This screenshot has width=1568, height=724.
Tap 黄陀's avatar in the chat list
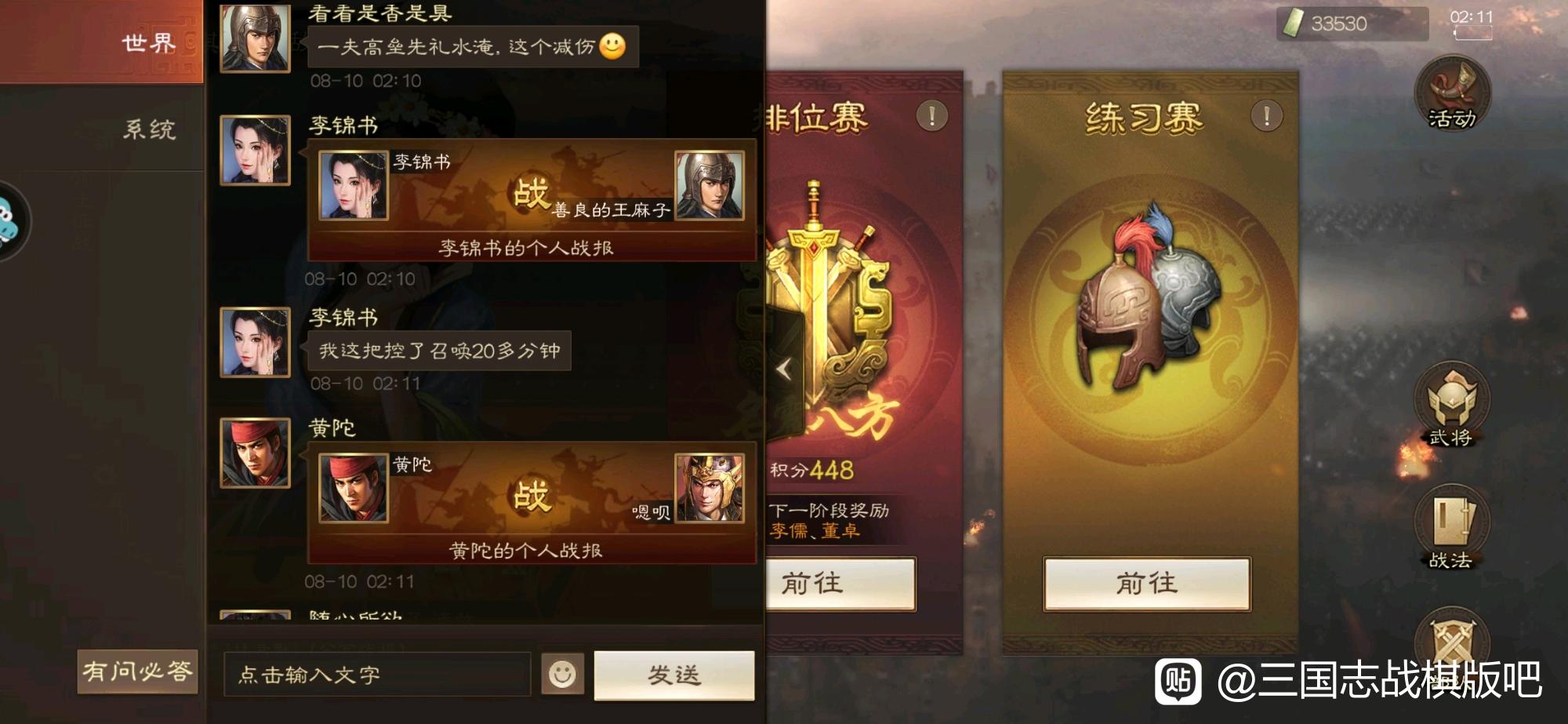coord(255,453)
